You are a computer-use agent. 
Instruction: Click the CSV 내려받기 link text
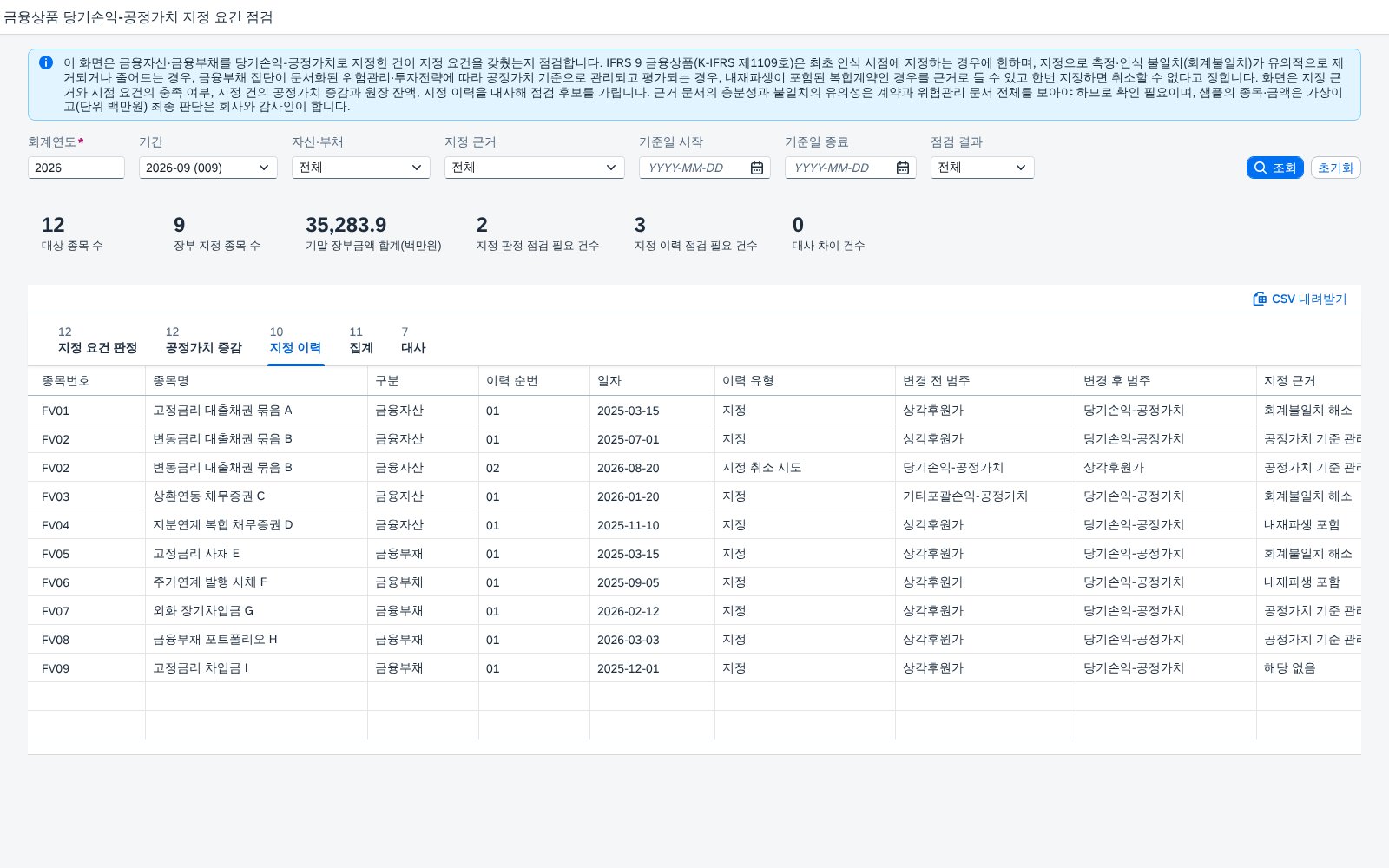1309,299
